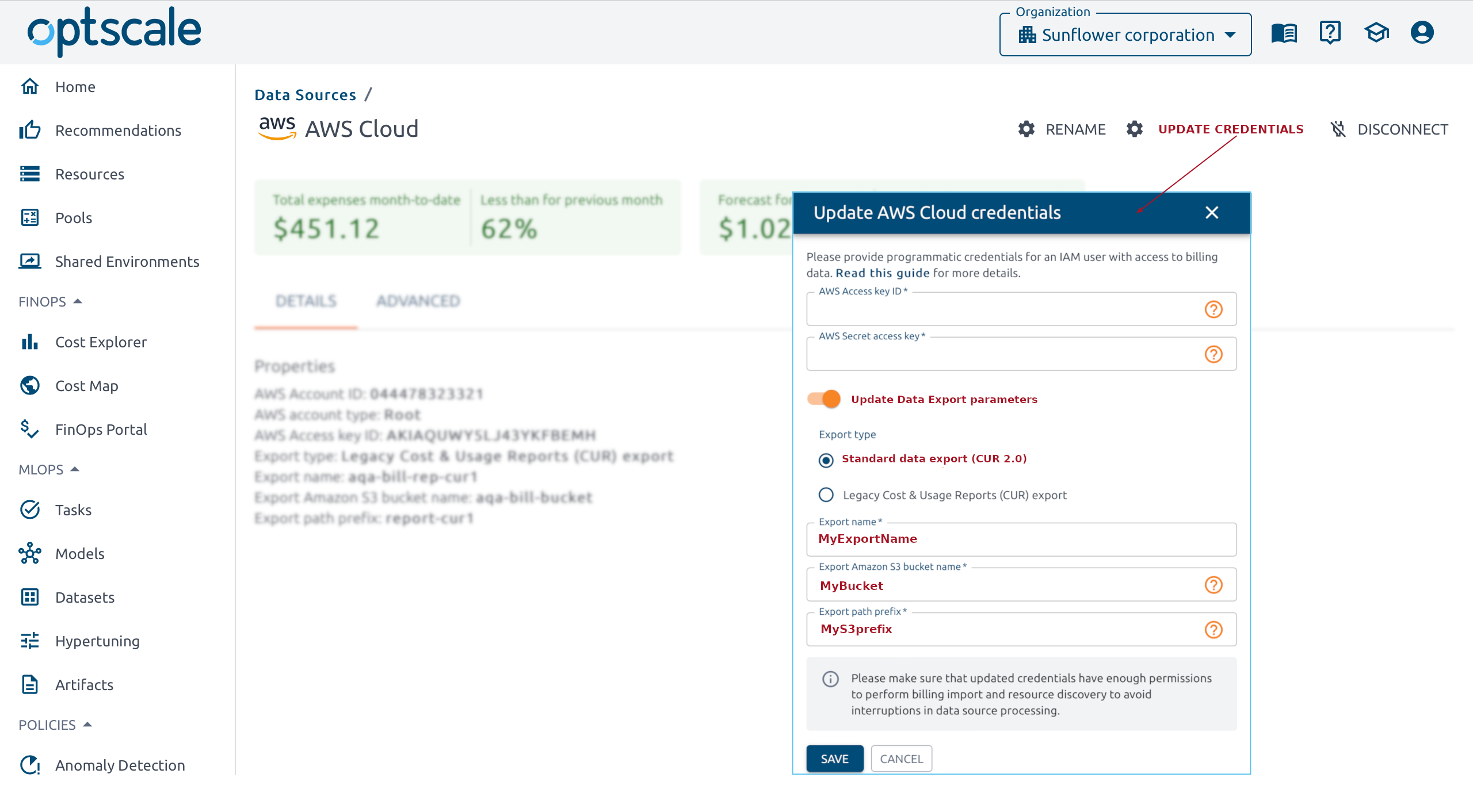Click the Datasets grid icon
Image resolution: width=1473 pixels, height=812 pixels.
[30, 597]
